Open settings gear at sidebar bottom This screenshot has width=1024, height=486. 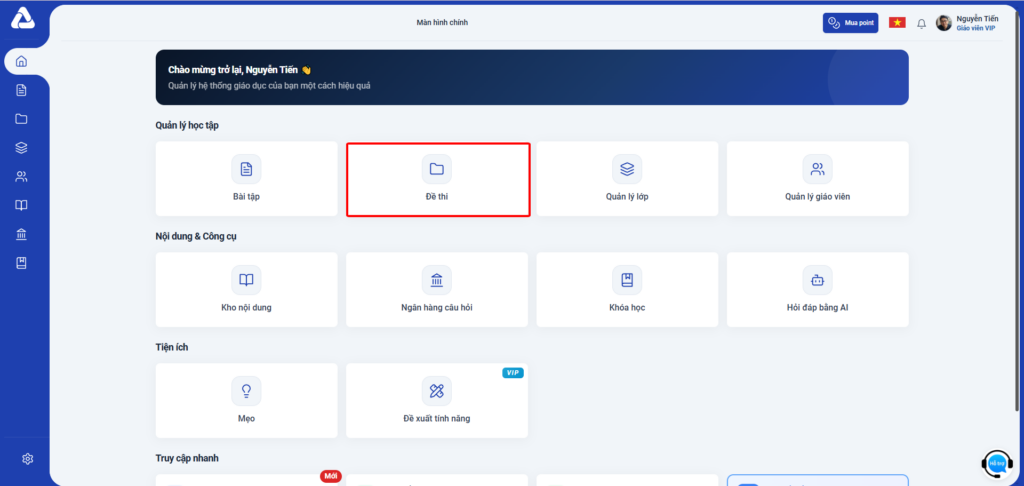click(x=27, y=459)
